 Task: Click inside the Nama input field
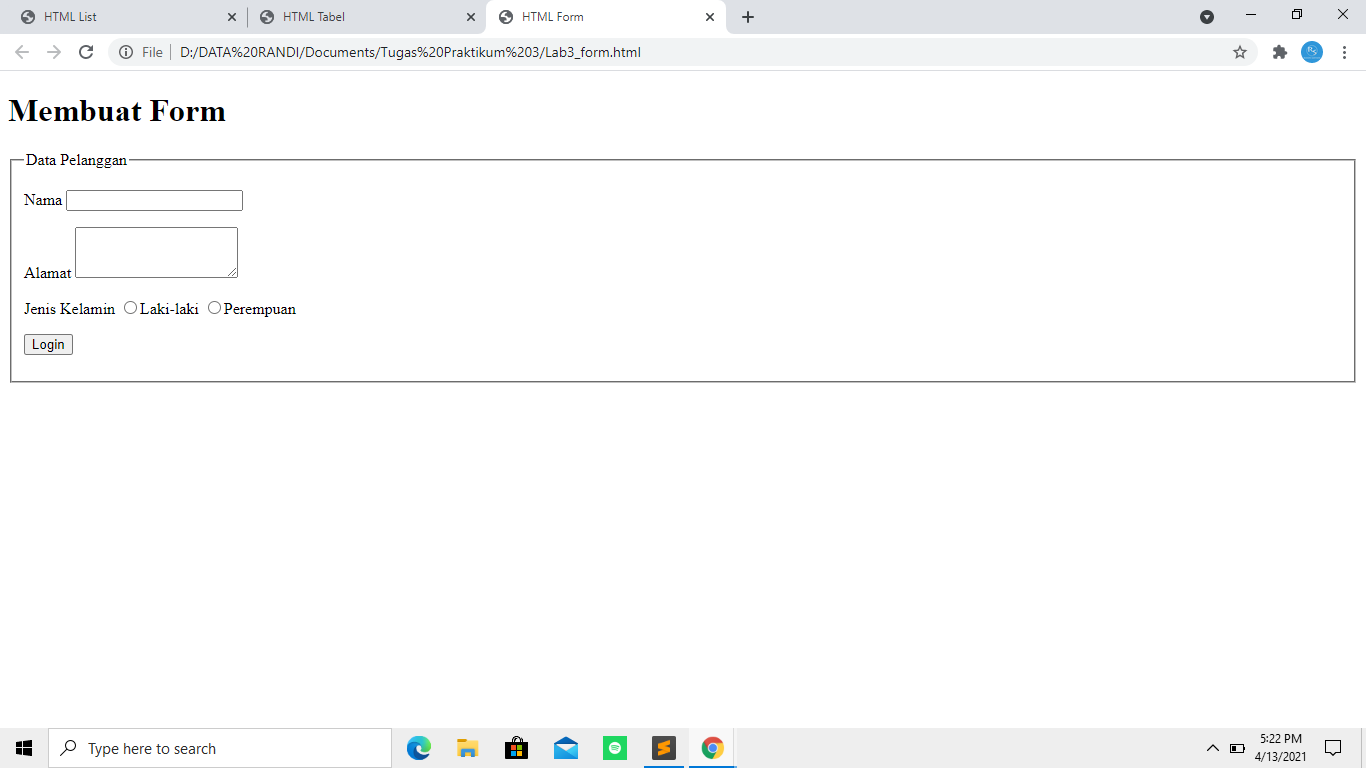click(153, 200)
